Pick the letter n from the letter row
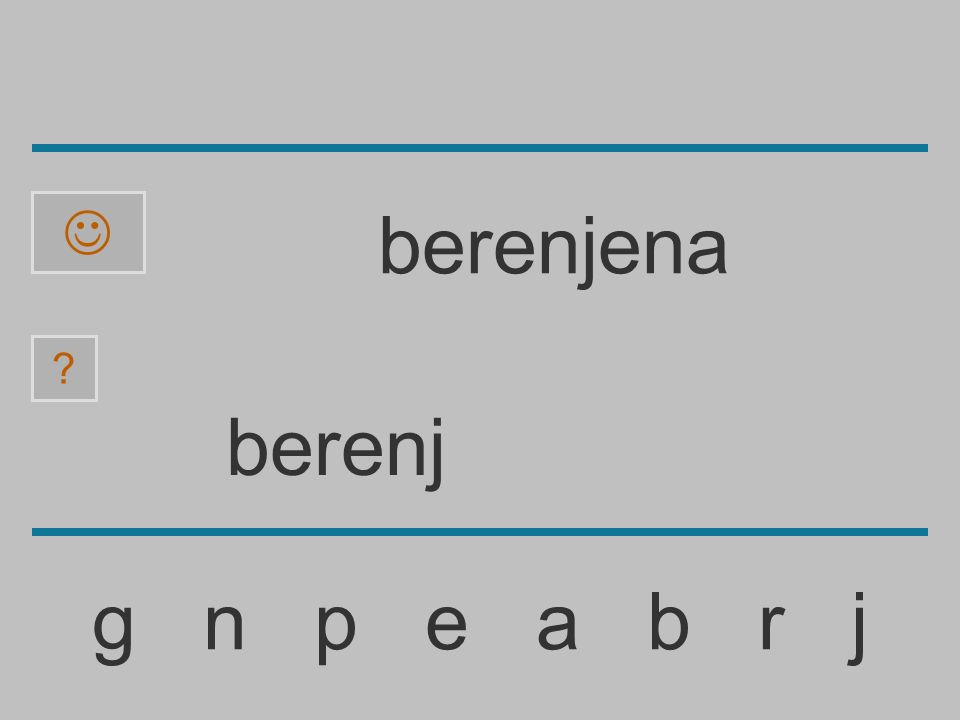The image size is (960, 720). [225, 625]
